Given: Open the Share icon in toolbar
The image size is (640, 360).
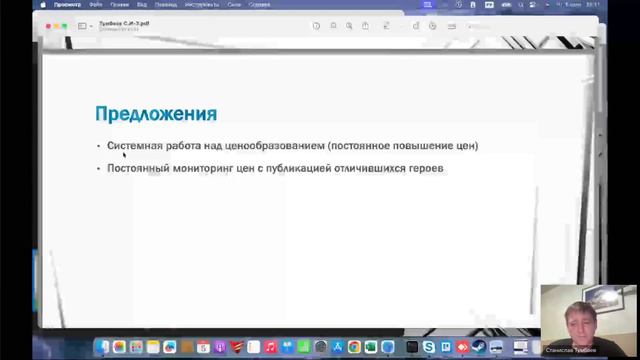Looking at the screenshot, I should 365,26.
